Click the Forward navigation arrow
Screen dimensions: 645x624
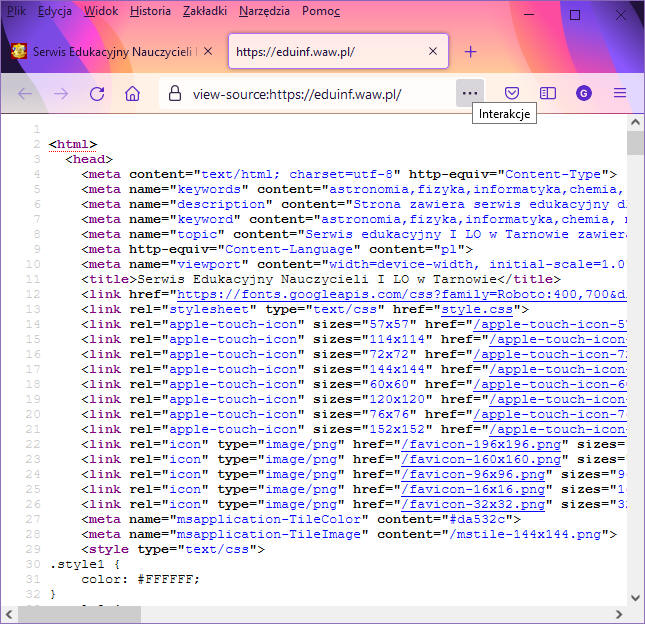pyautogui.click(x=61, y=93)
